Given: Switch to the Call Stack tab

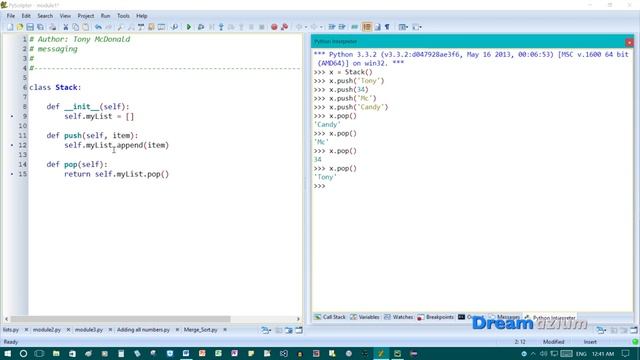Looking at the screenshot, I should 330,317.
